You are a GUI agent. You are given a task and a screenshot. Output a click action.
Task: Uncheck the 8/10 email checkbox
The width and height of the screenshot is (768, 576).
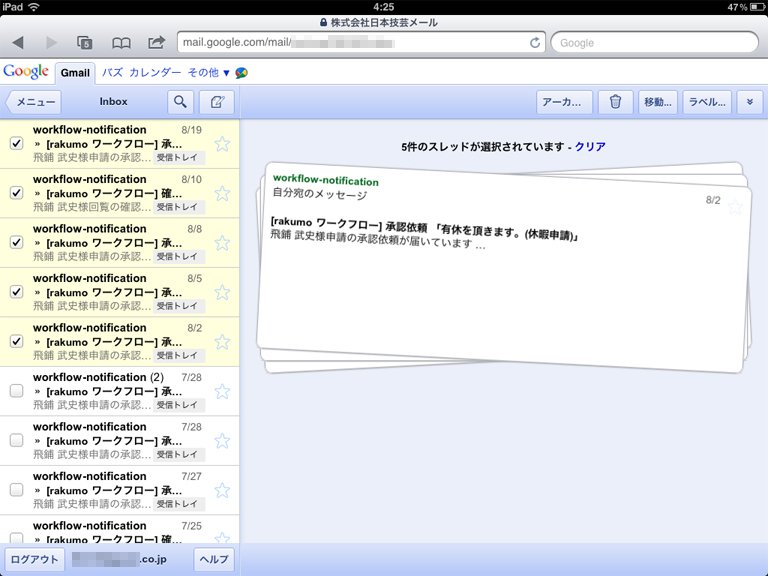(x=17, y=192)
